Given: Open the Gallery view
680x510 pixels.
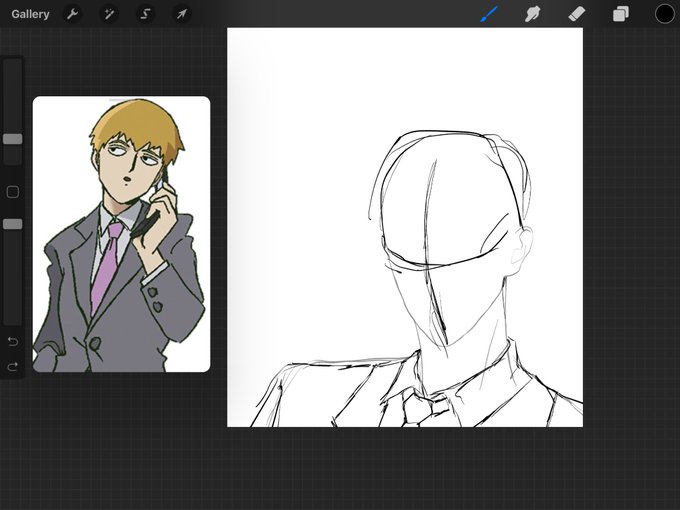Looking at the screenshot, I should coord(30,14).
